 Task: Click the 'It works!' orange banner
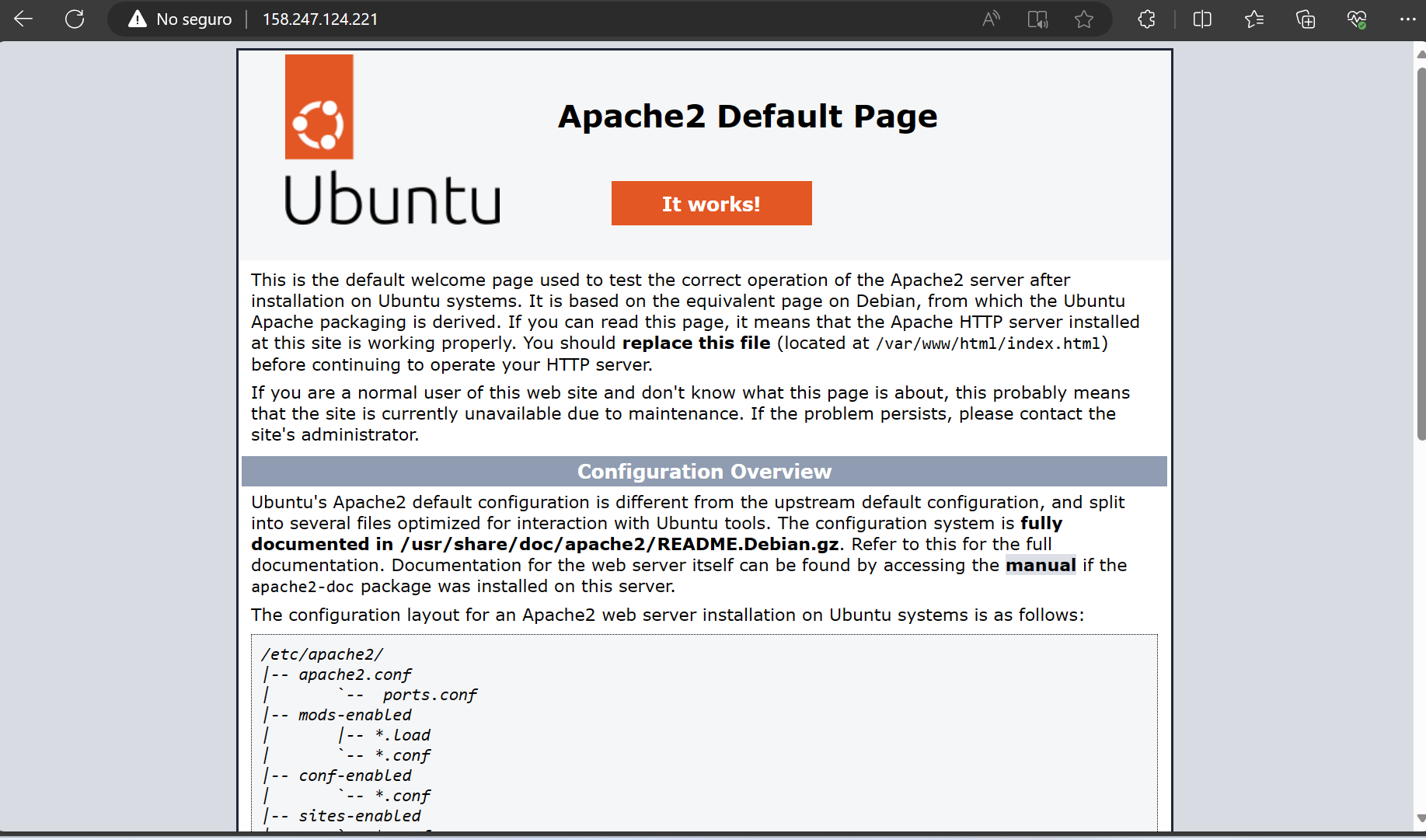pyautogui.click(x=711, y=204)
